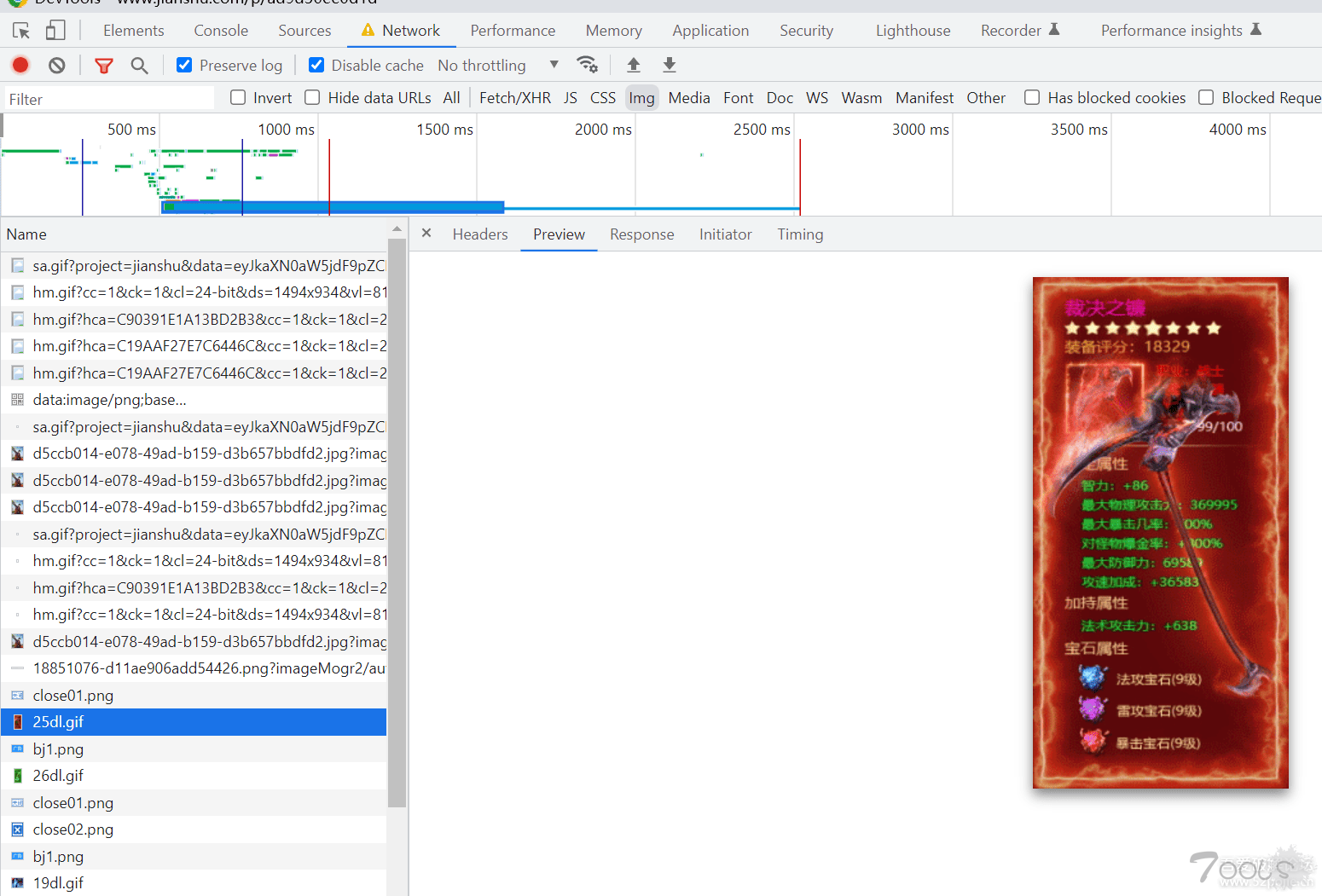Switch to the Console tab
The image size is (1322, 896).
221,31
